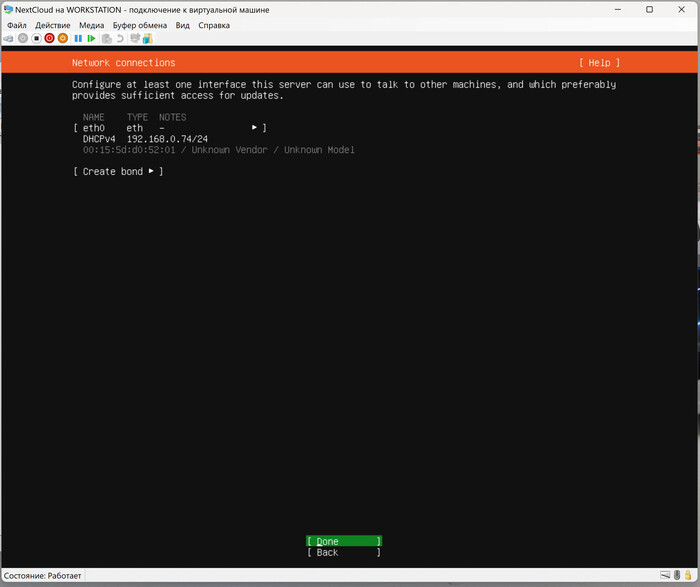Open the installer Help button

[599, 63]
